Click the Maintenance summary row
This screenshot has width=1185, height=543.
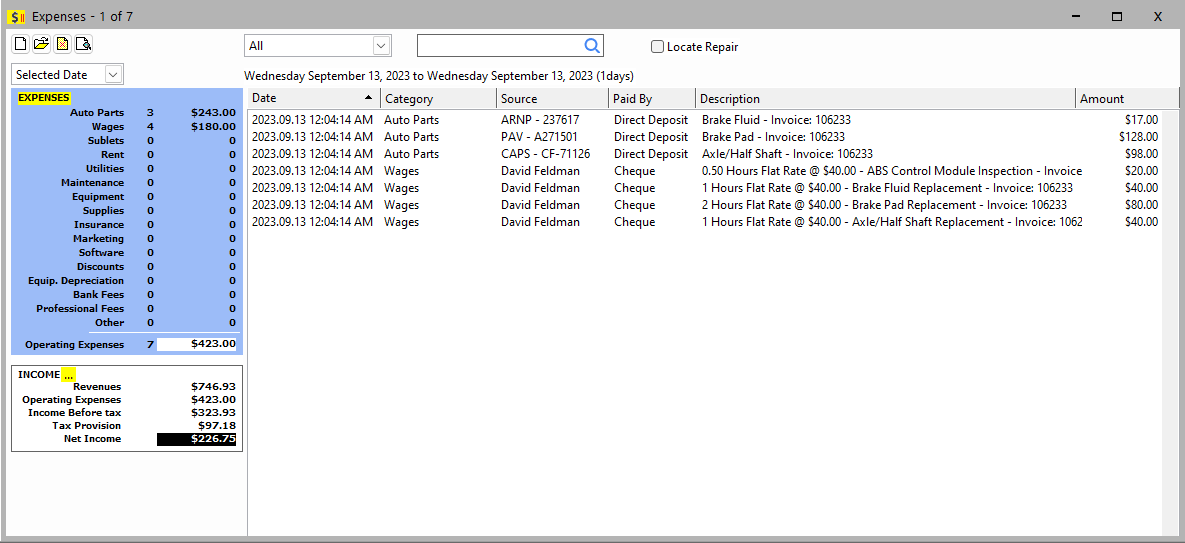click(127, 182)
